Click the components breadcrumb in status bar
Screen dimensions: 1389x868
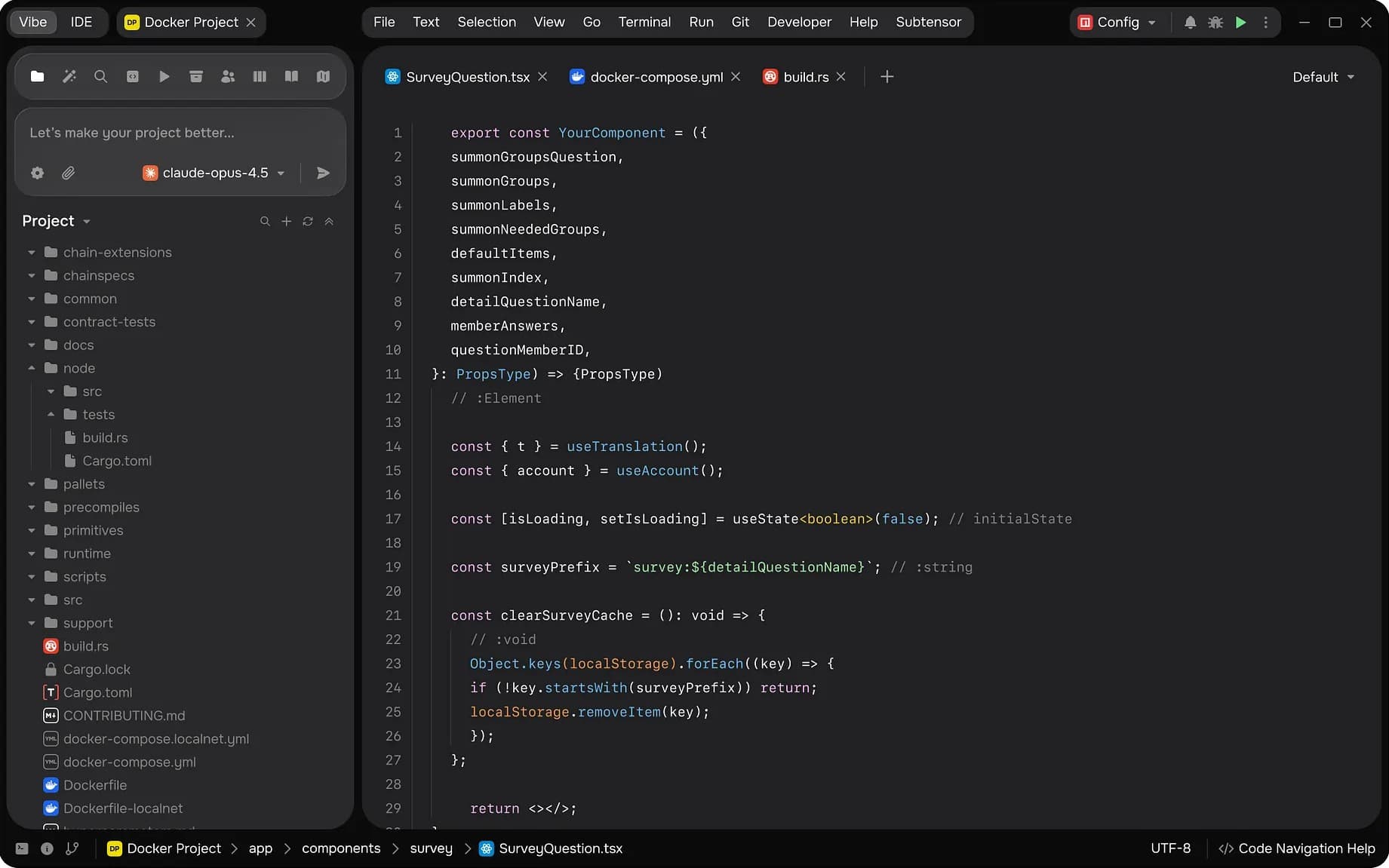[341, 848]
